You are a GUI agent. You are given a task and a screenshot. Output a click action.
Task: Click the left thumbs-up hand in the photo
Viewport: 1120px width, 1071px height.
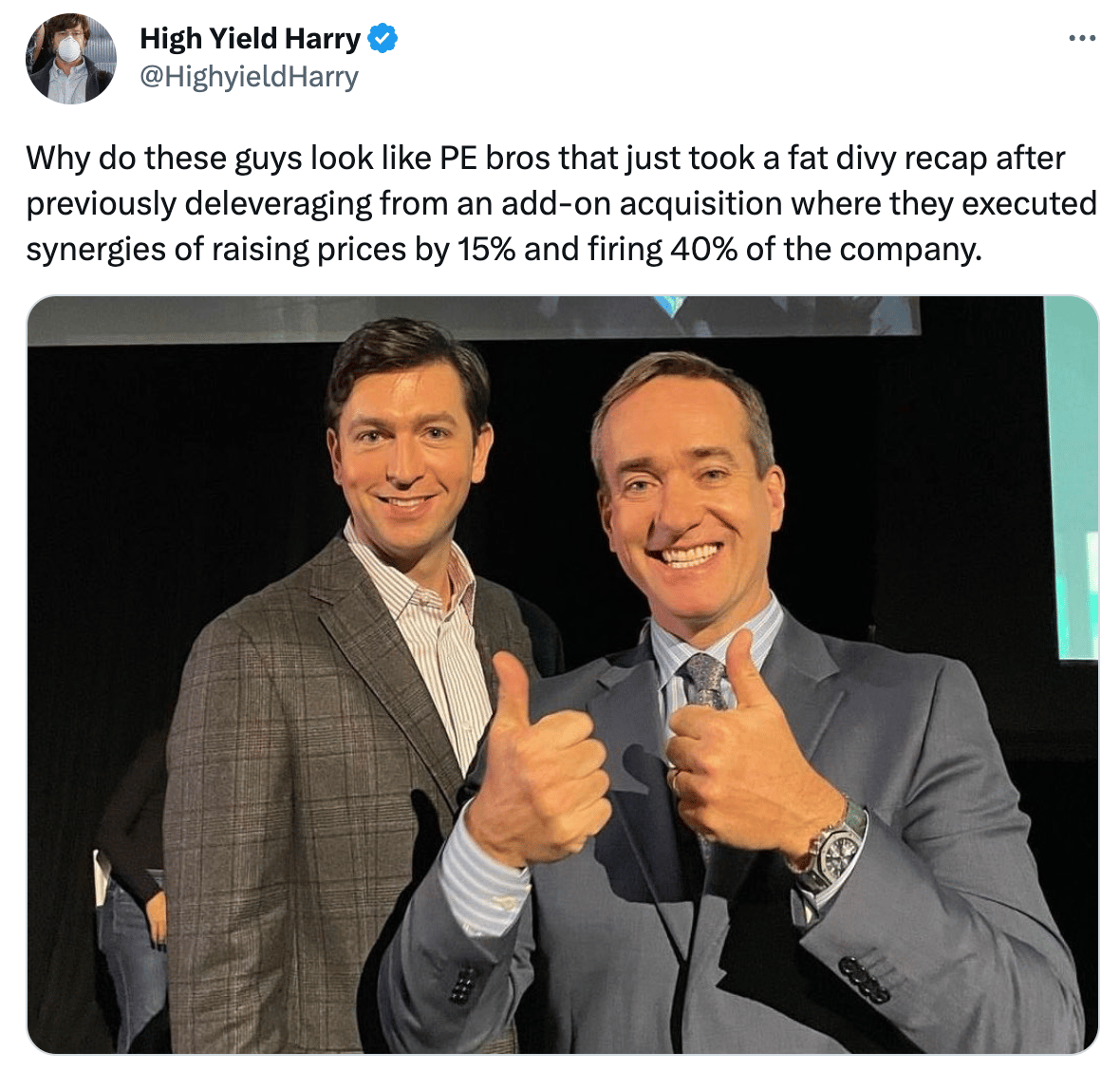(x=537, y=758)
